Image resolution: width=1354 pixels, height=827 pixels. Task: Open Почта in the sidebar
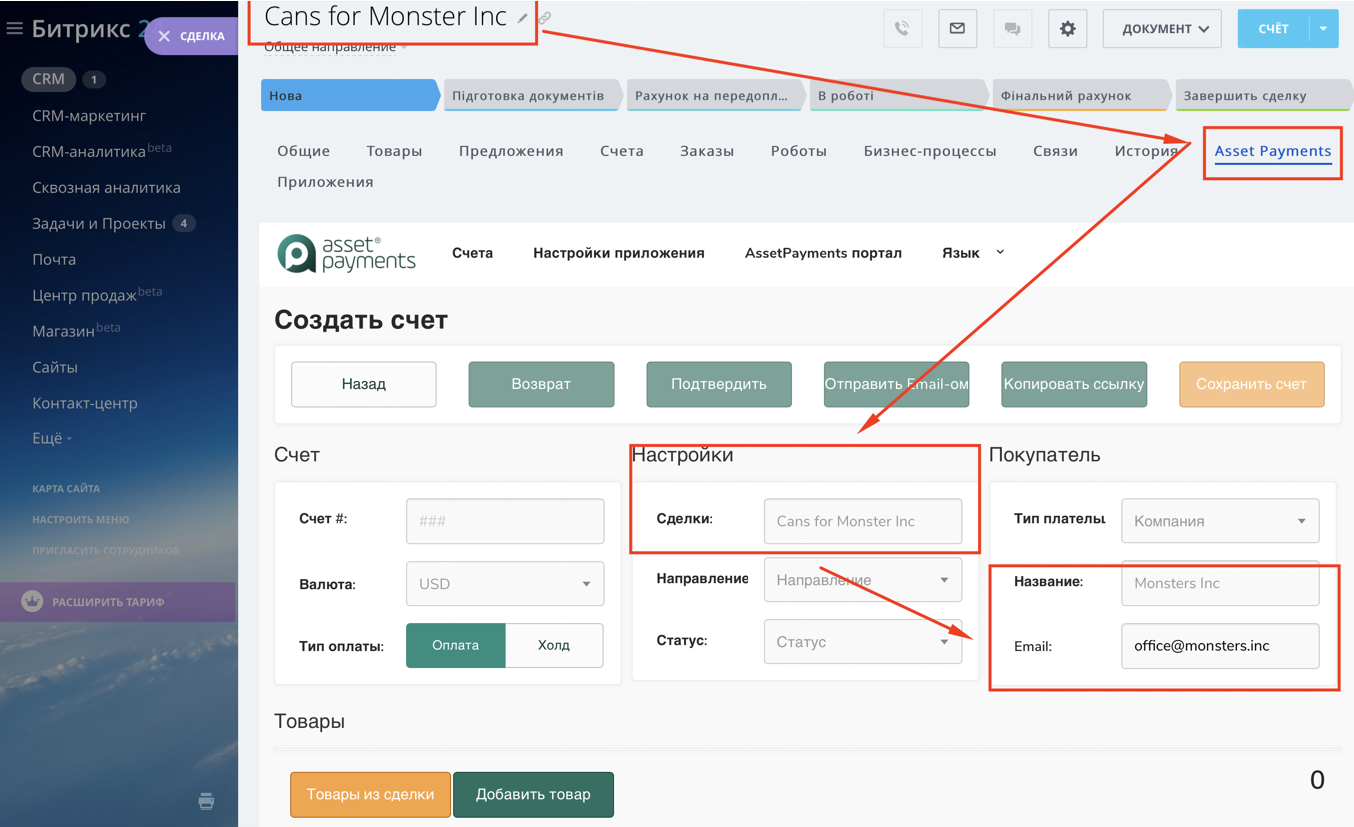point(54,260)
